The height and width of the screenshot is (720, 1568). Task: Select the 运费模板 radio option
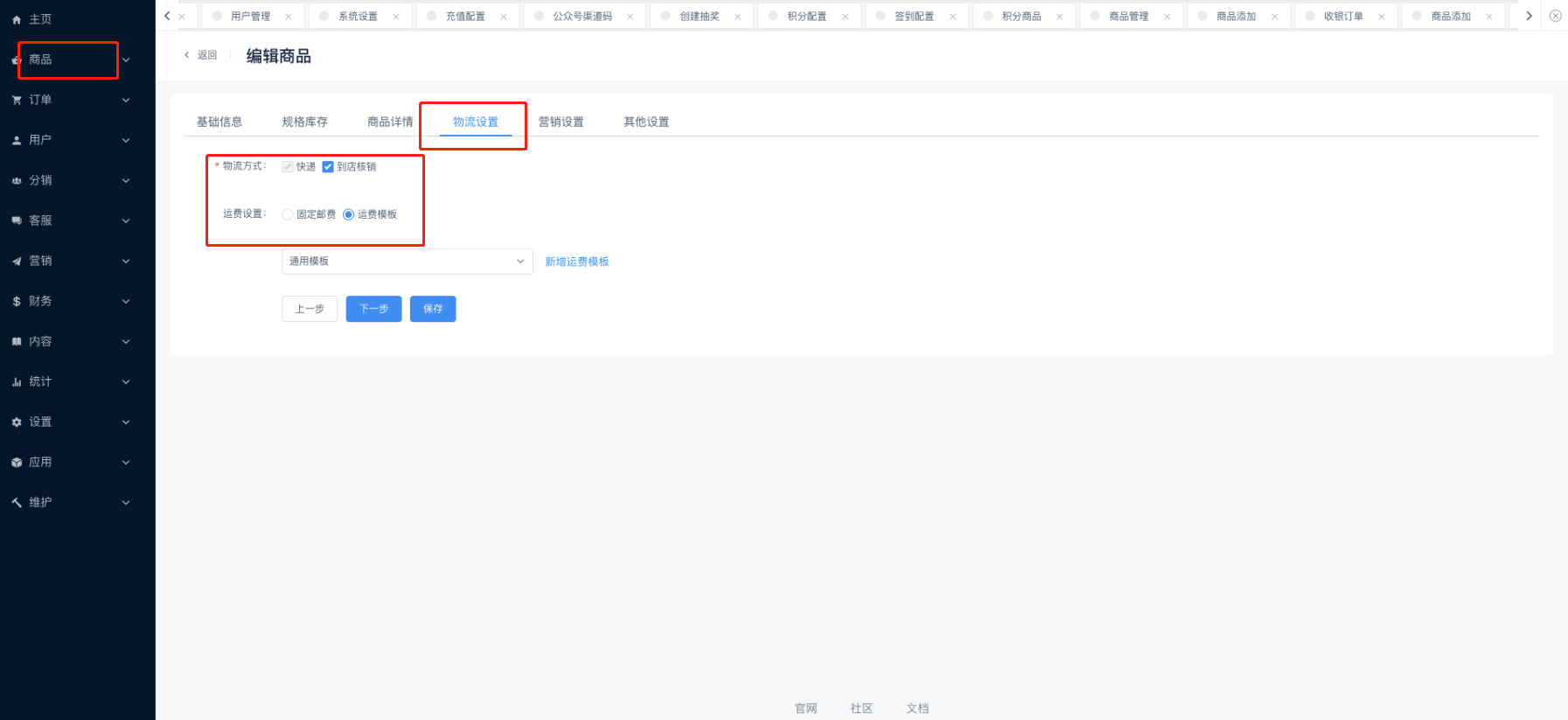348,214
